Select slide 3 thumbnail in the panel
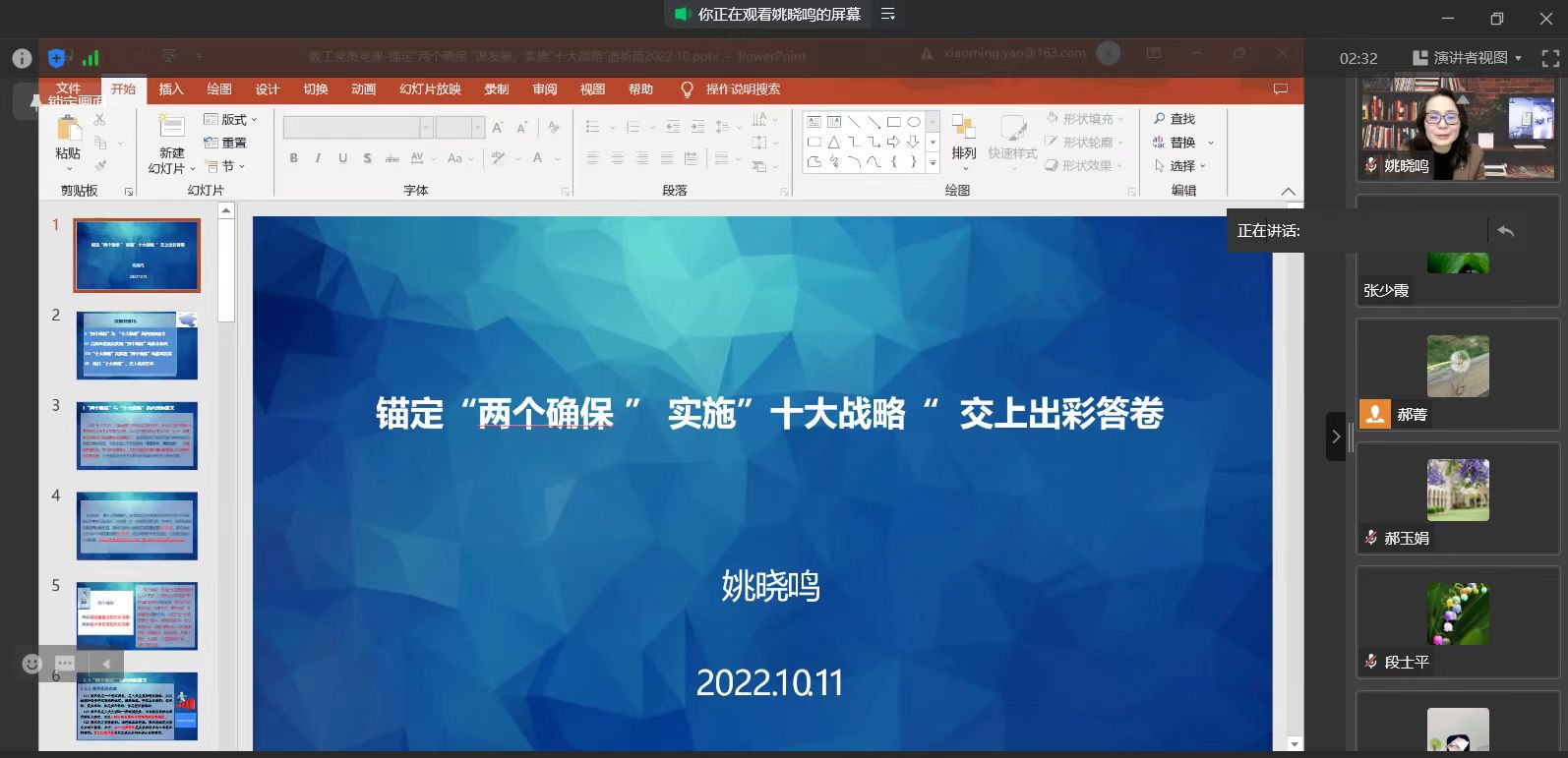1568x758 pixels. [137, 436]
